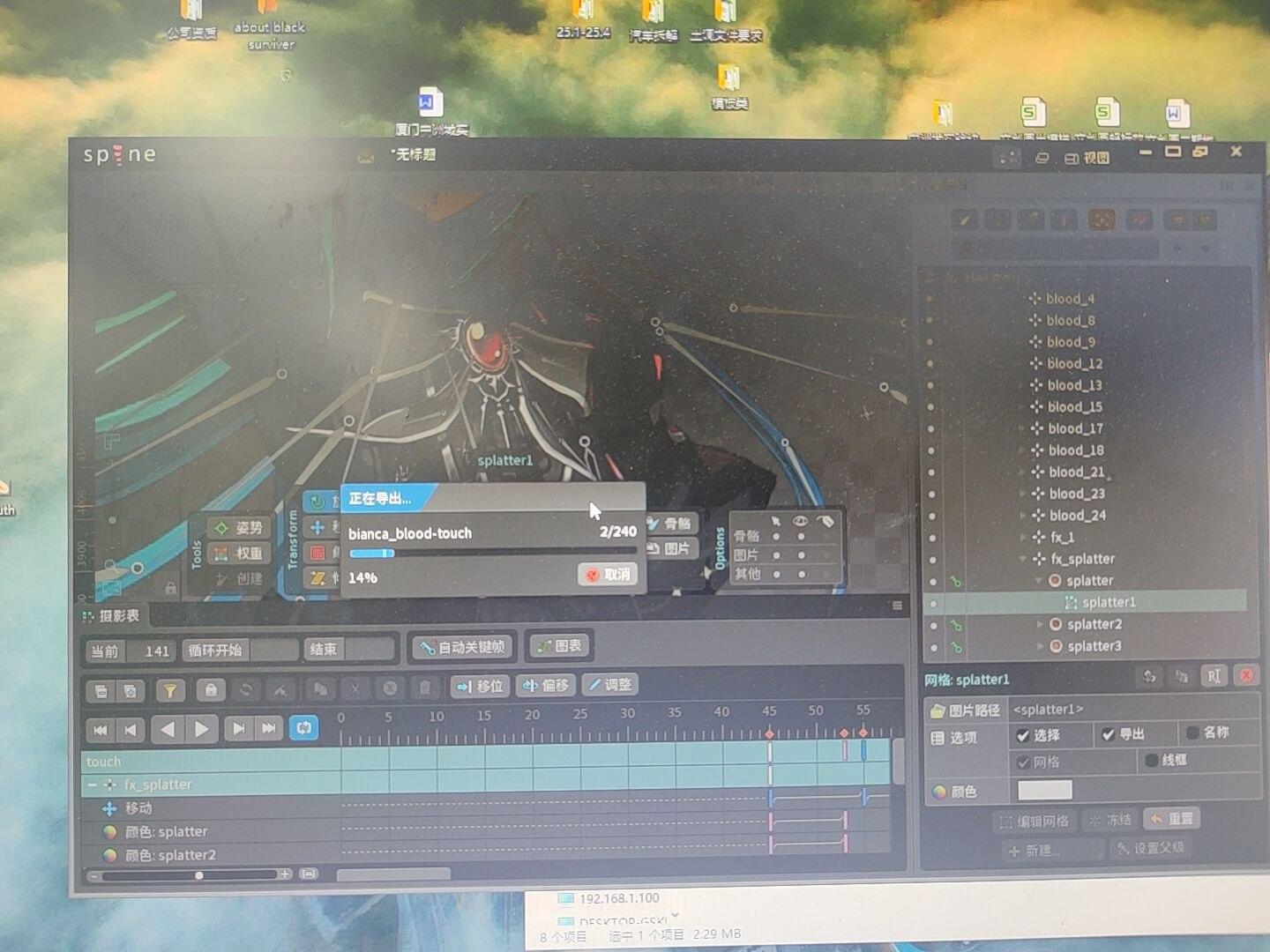Toggle 骨骼 selectable dot in Options
Screen dimensions: 1270x952
[x=776, y=536]
